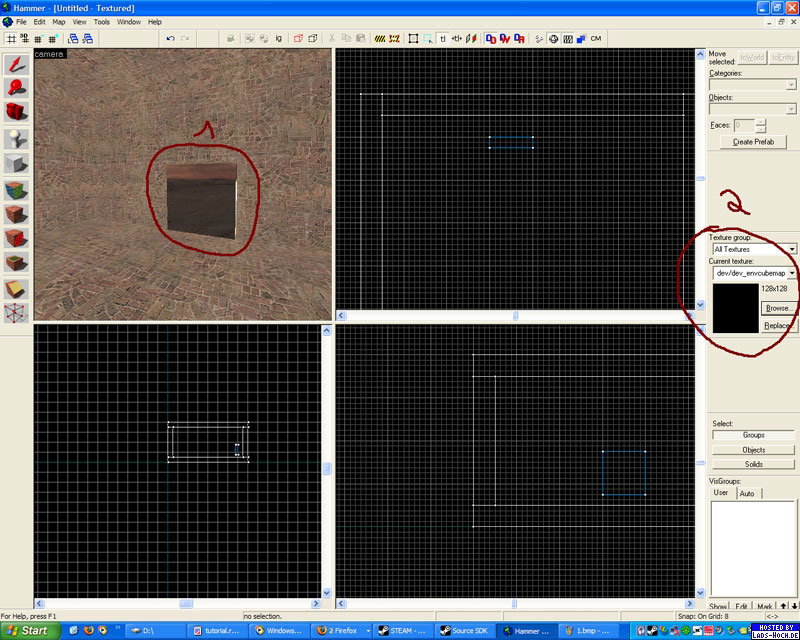The image size is (800, 640).
Task: Click the Paste clipboard icon
Action: 360,38
